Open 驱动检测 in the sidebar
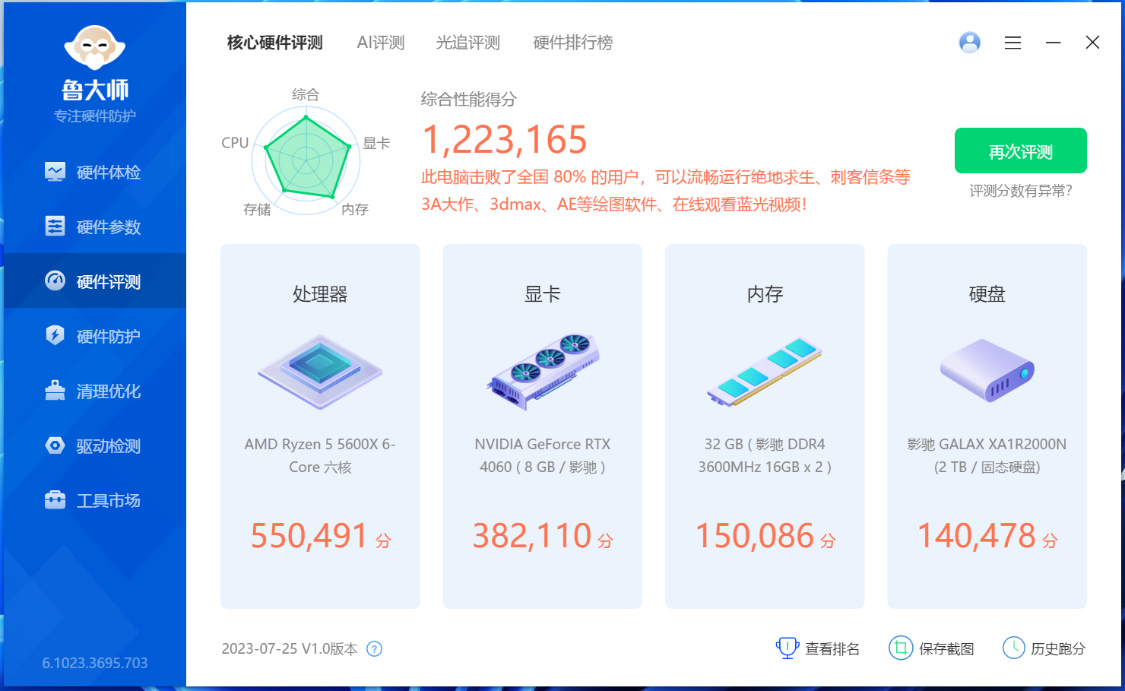Image resolution: width=1125 pixels, height=691 pixels. 93,446
